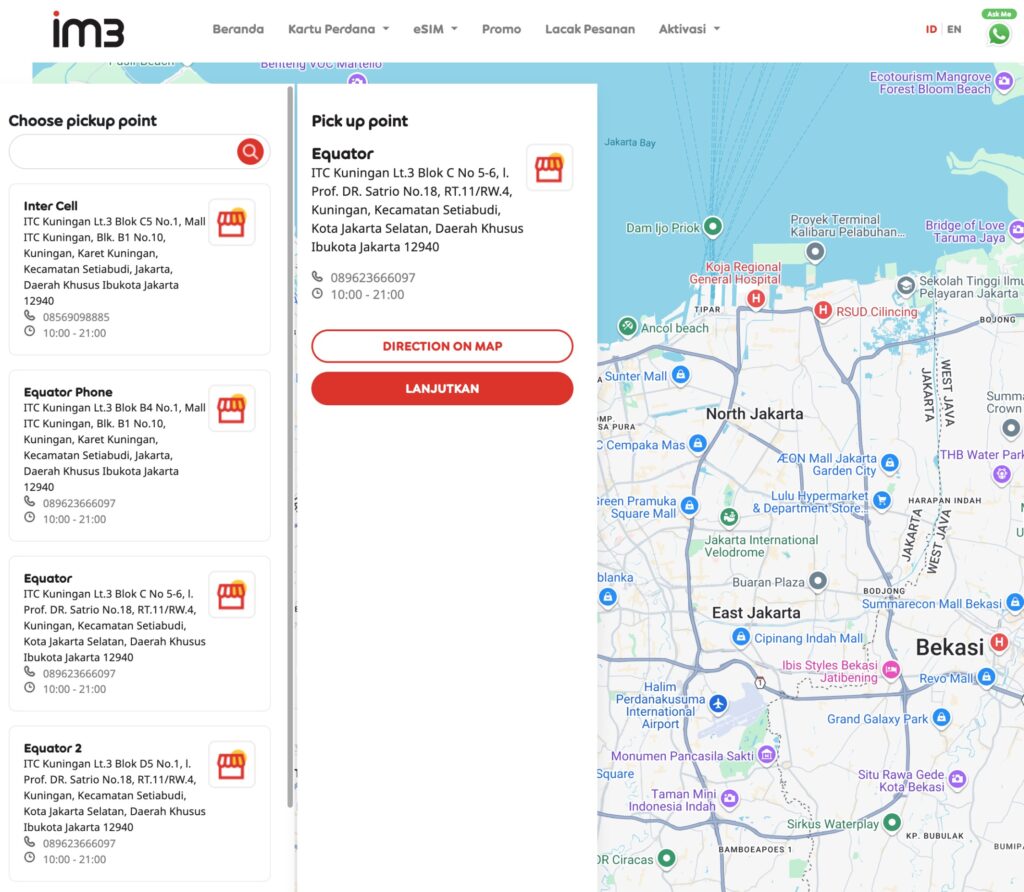The image size is (1024, 892).
Task: Expand the Aktivasi dropdown menu
Action: [x=689, y=29]
